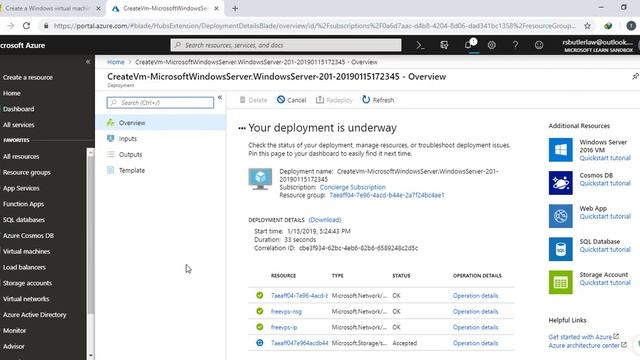Click the Redeploy toolbar button
640x360 pixels.
[334, 100]
